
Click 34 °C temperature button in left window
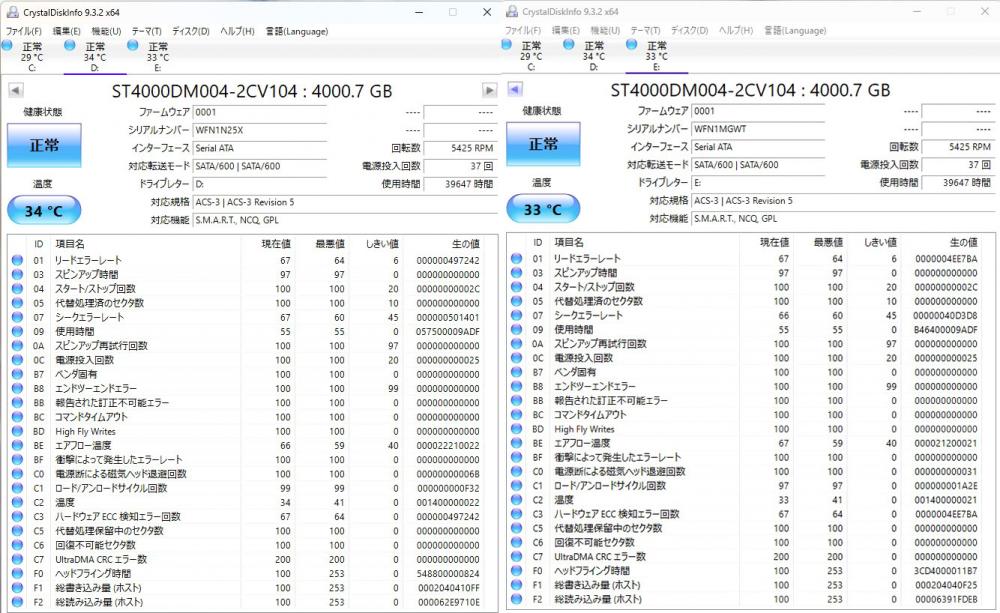[x=44, y=210]
